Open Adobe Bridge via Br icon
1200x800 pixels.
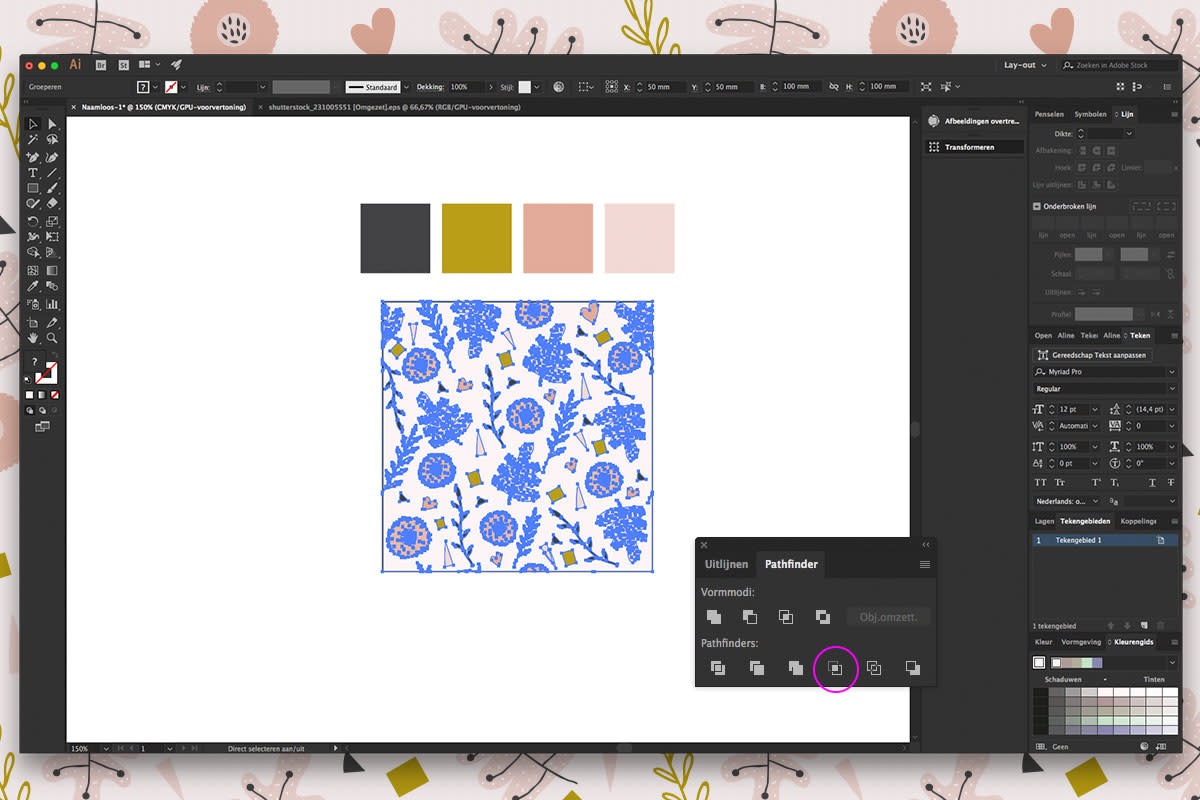pyautogui.click(x=100, y=64)
